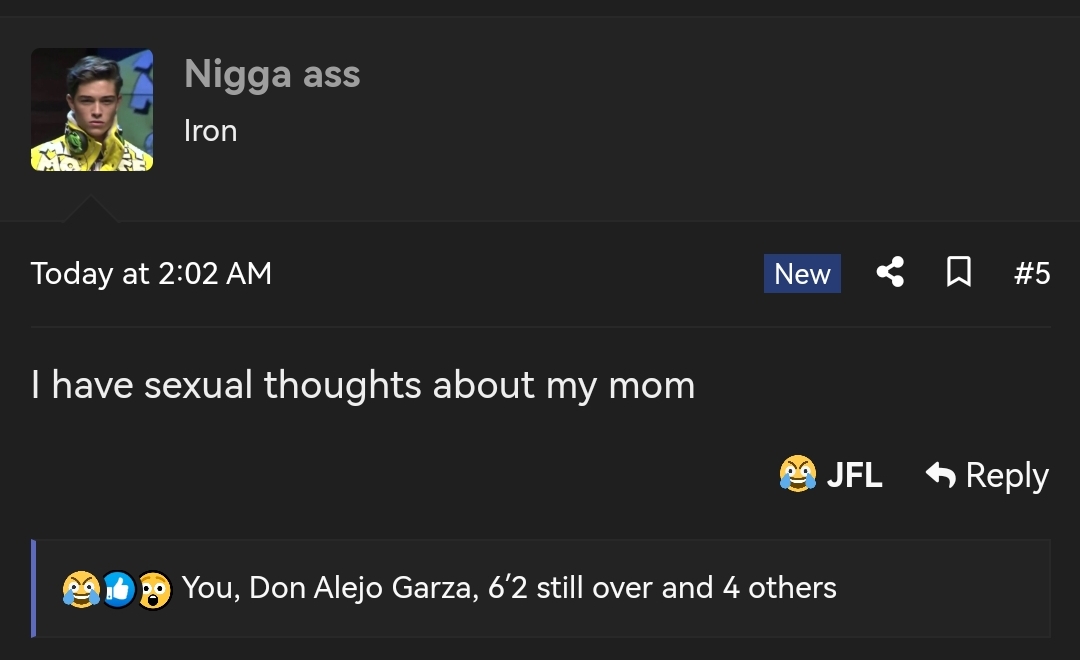The width and height of the screenshot is (1080, 660).
Task: Select the shocked face reaction emoji
Action: 154,590
